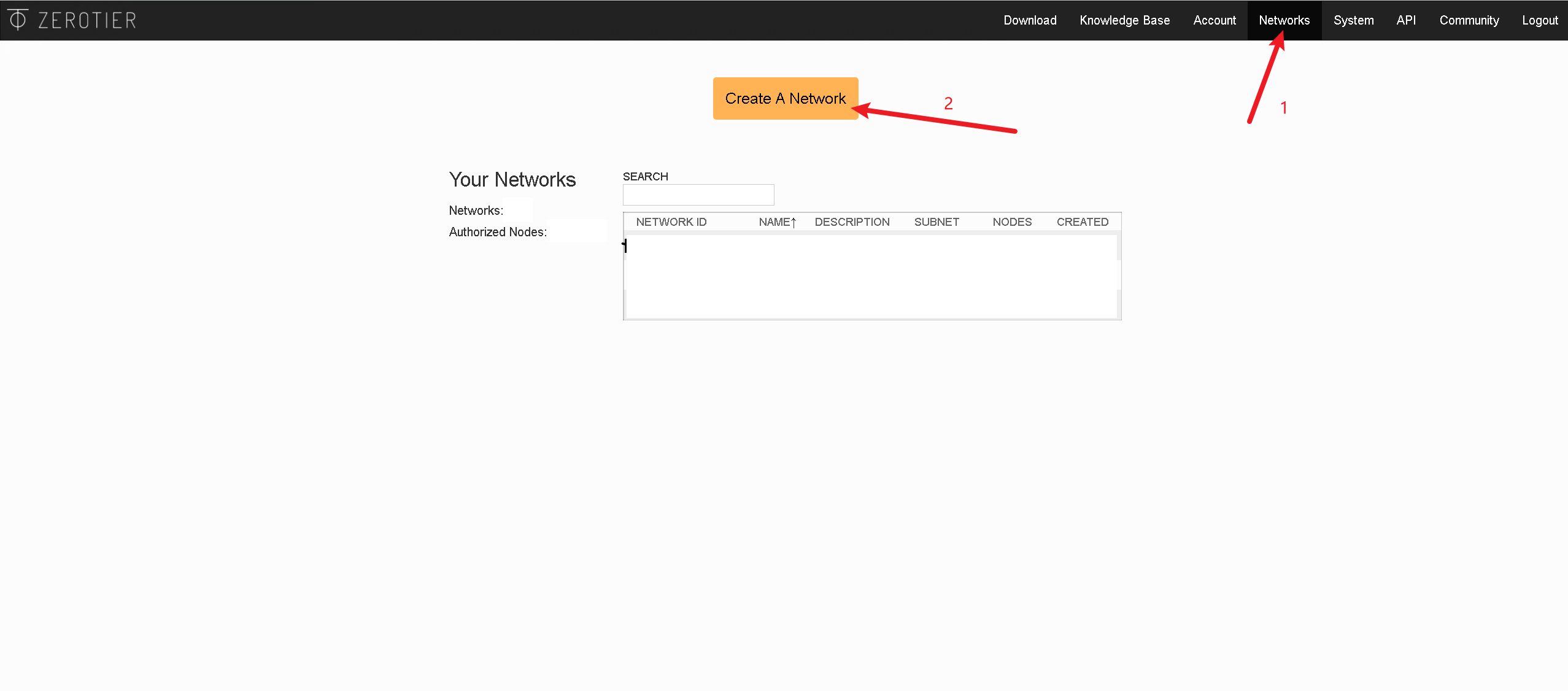Sort table by DESCRIPTION column
The image size is (1568, 691).
click(x=852, y=222)
